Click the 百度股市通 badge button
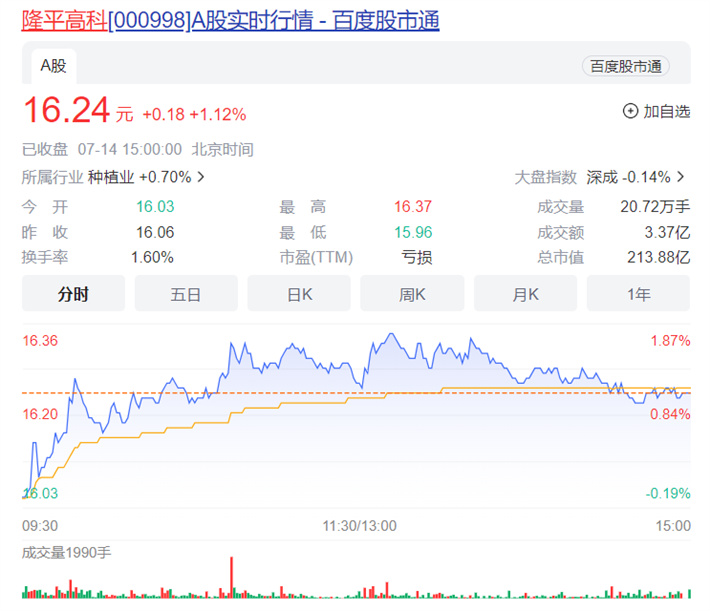 click(625, 66)
